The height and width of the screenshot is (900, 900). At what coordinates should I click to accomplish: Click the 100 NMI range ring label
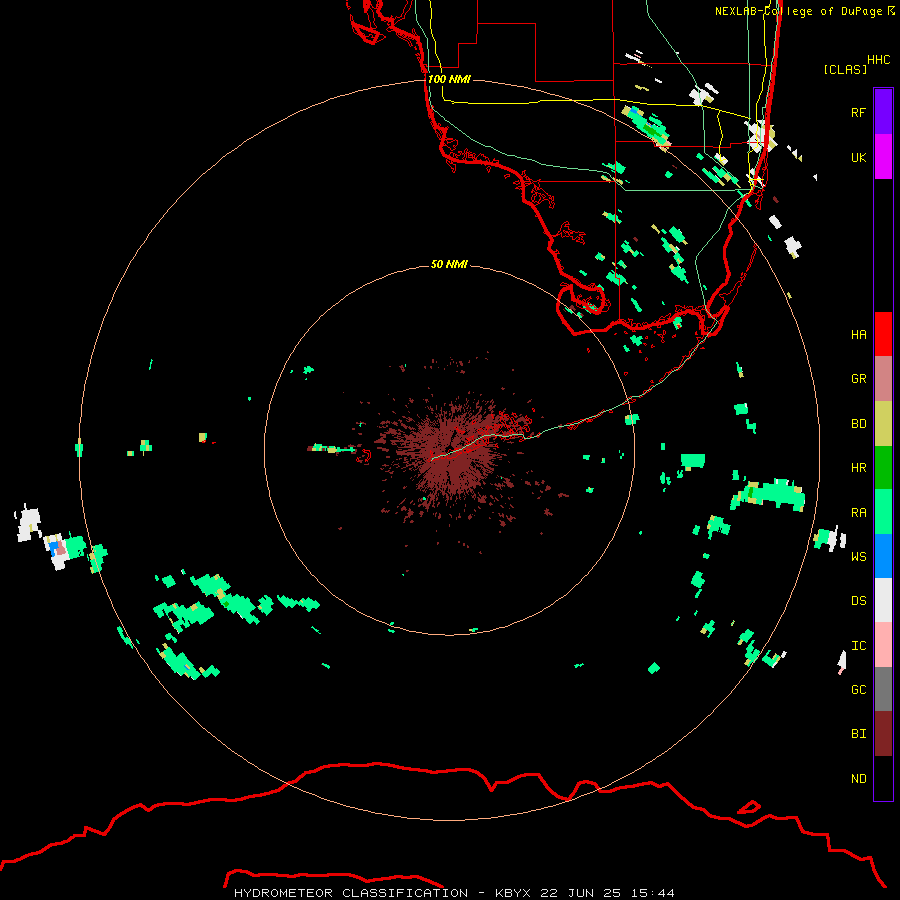click(449, 79)
